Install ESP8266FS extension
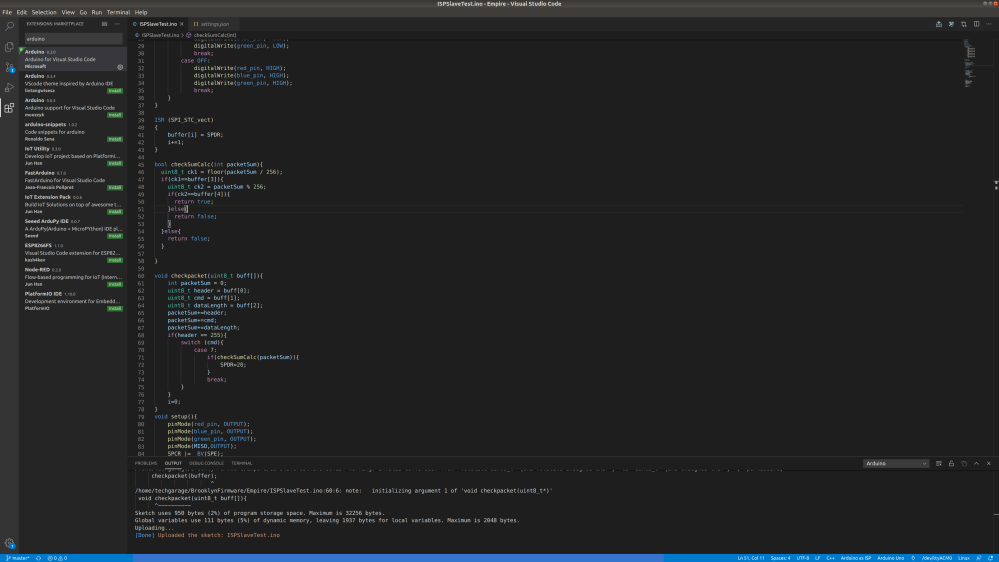 pyautogui.click(x=115, y=260)
